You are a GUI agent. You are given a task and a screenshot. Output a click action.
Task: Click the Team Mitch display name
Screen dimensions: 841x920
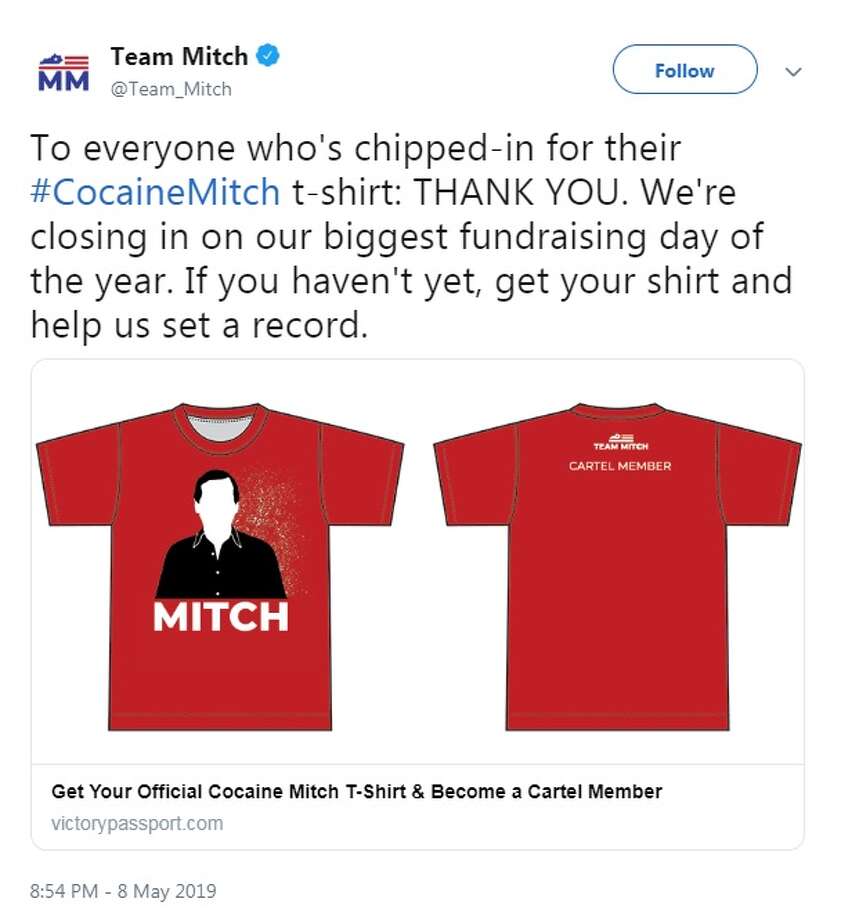179,56
